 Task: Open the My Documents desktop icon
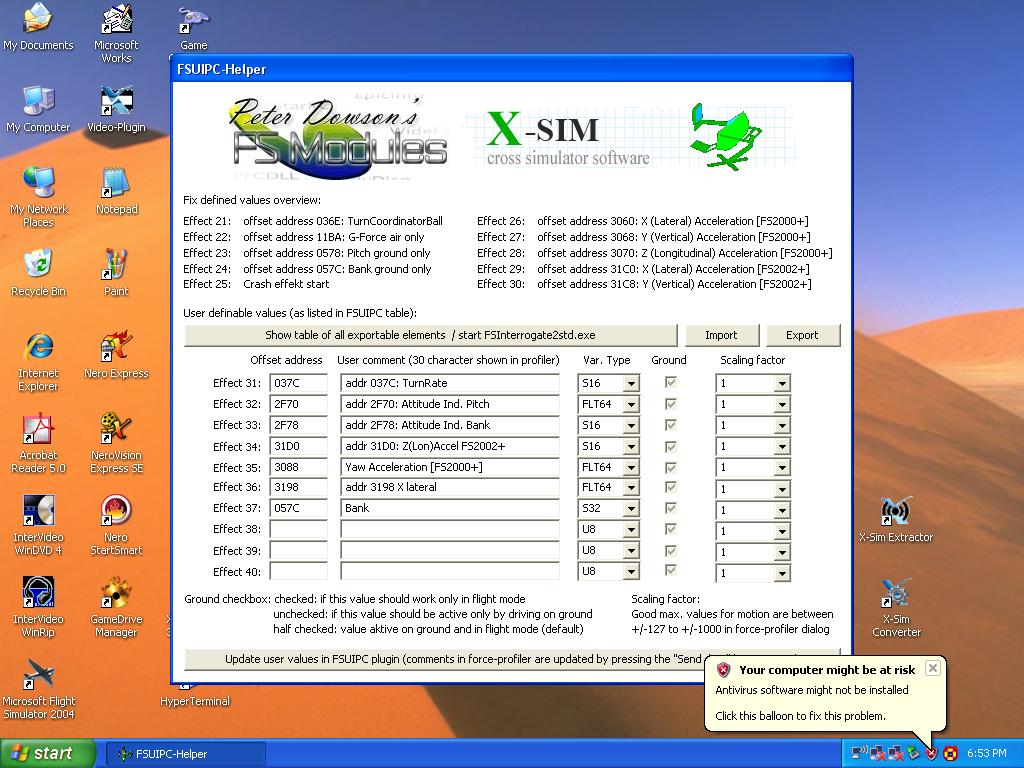coord(38,27)
